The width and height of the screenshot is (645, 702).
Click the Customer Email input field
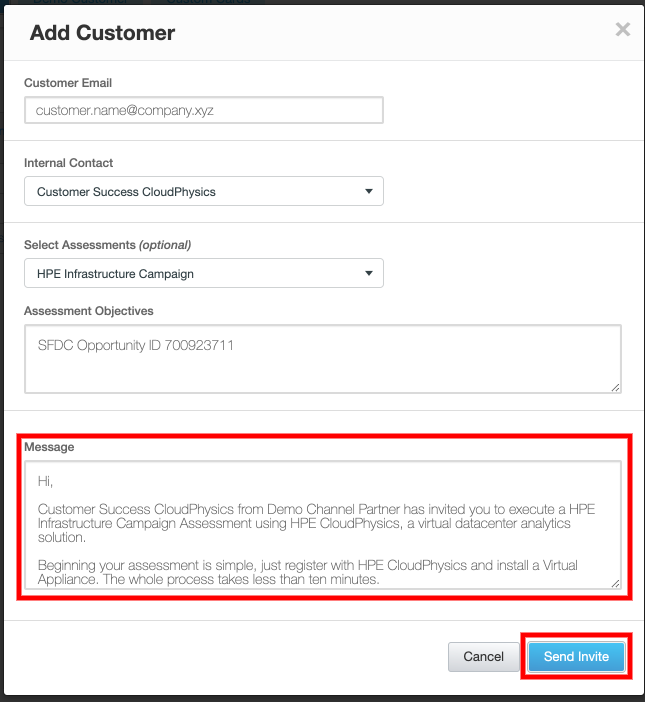pos(204,110)
